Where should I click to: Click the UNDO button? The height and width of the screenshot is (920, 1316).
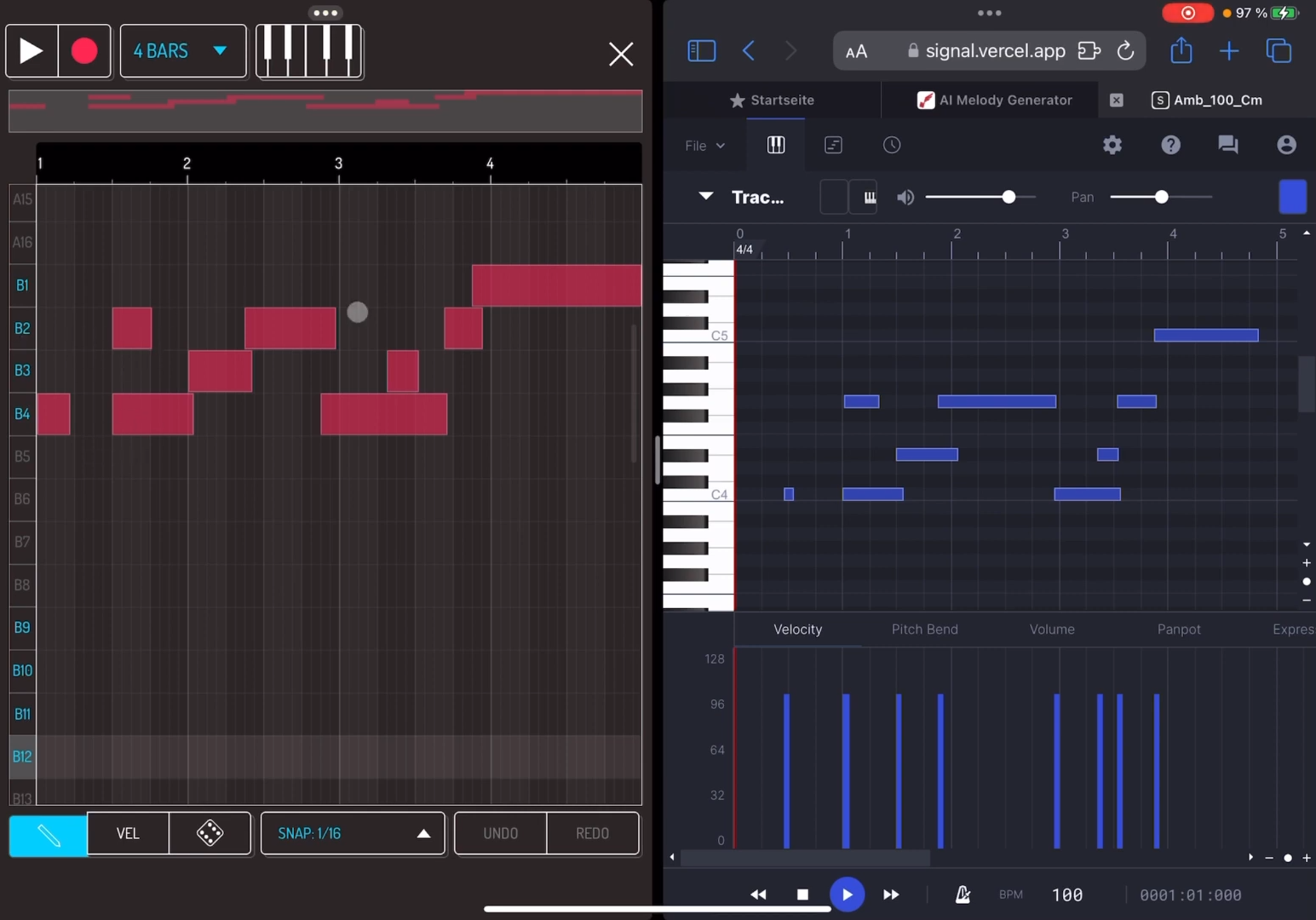click(x=501, y=833)
